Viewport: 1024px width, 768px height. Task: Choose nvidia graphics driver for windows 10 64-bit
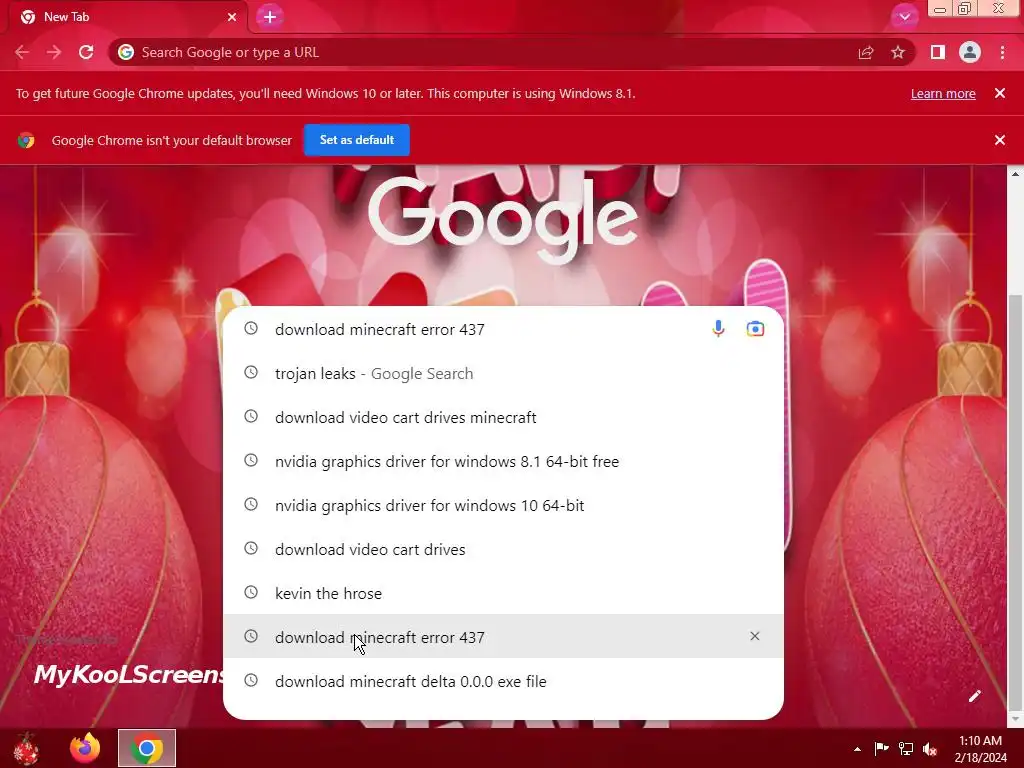tap(503, 505)
